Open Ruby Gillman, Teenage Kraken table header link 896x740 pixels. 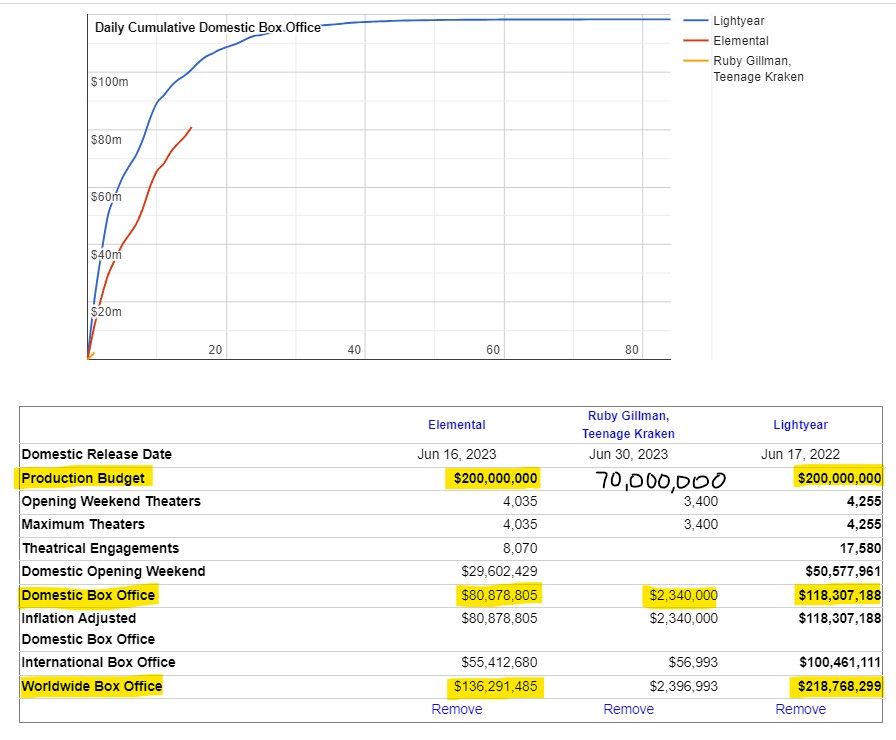[x=628, y=425]
